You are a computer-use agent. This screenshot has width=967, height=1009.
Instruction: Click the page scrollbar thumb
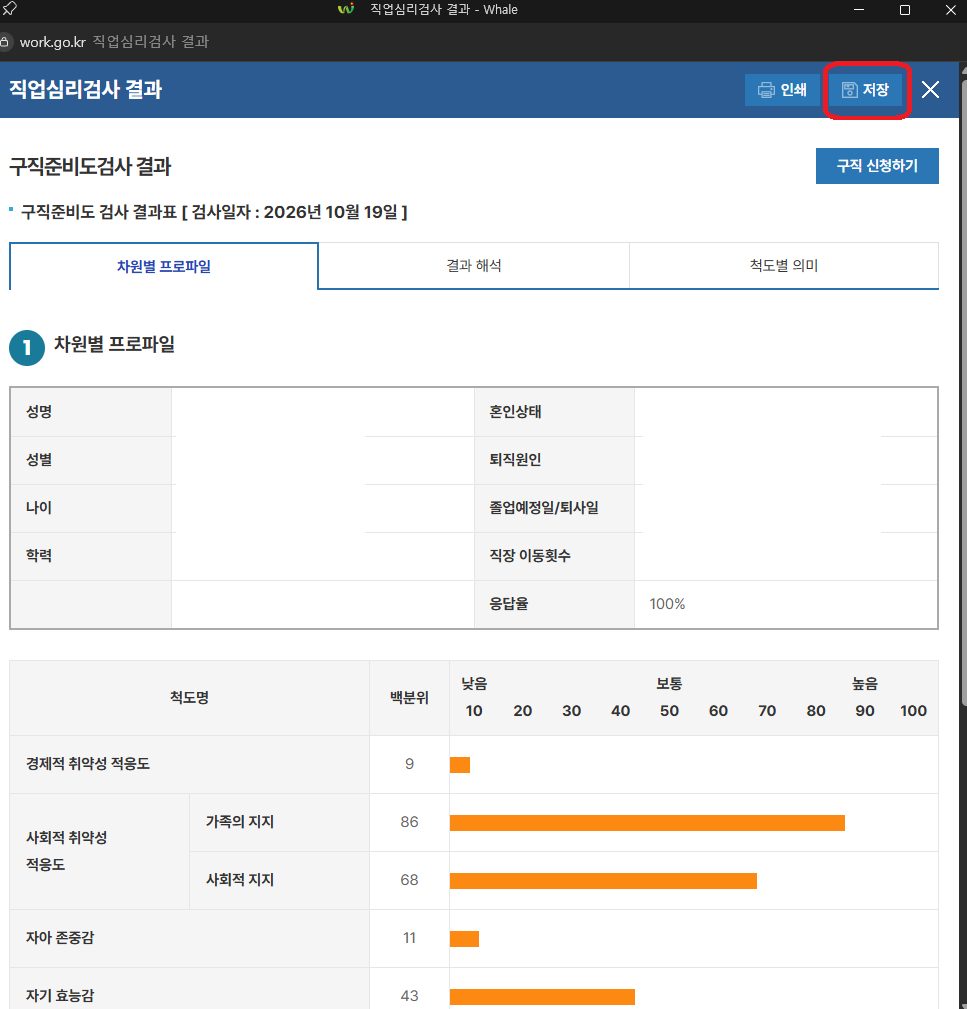(x=963, y=393)
